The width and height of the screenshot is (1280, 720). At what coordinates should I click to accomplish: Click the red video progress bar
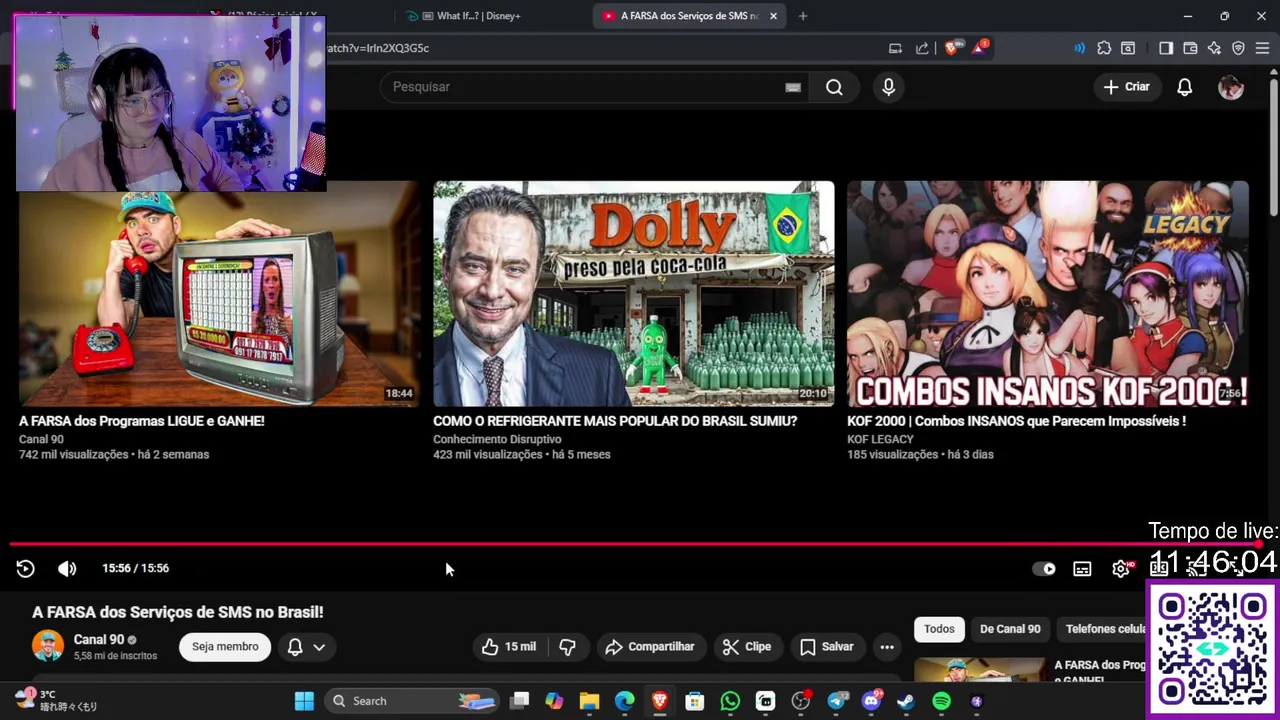(x=635, y=544)
